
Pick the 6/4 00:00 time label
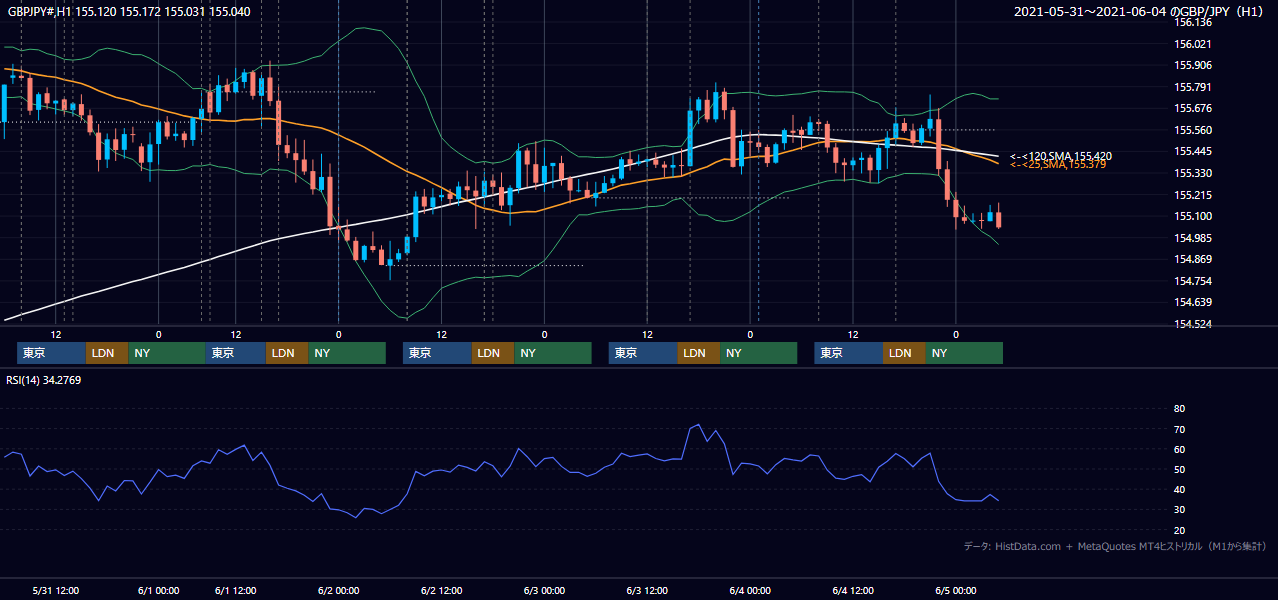(x=750, y=590)
